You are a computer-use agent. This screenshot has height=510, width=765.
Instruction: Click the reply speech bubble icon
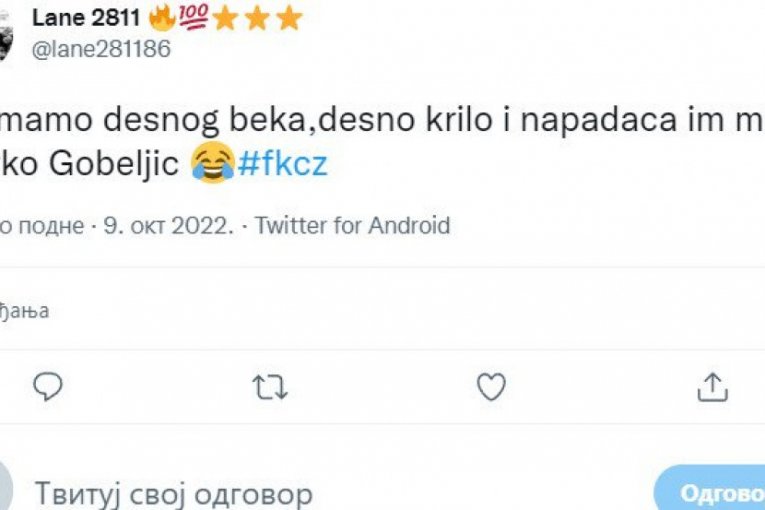(47, 387)
